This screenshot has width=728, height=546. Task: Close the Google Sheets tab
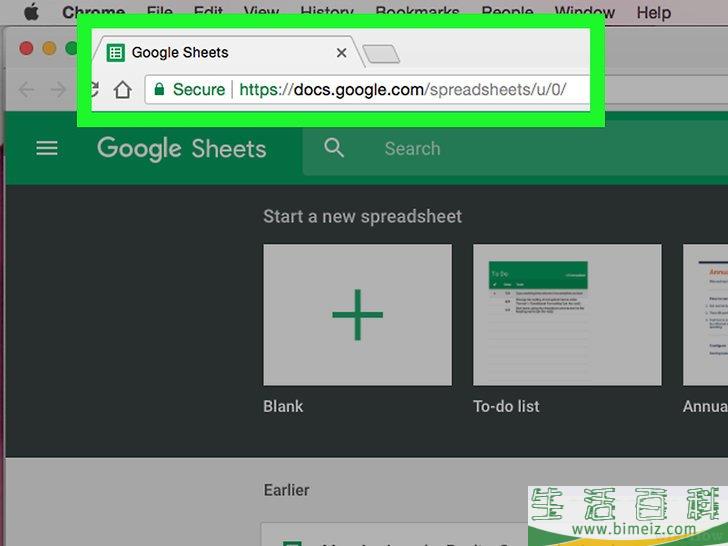tap(341, 53)
